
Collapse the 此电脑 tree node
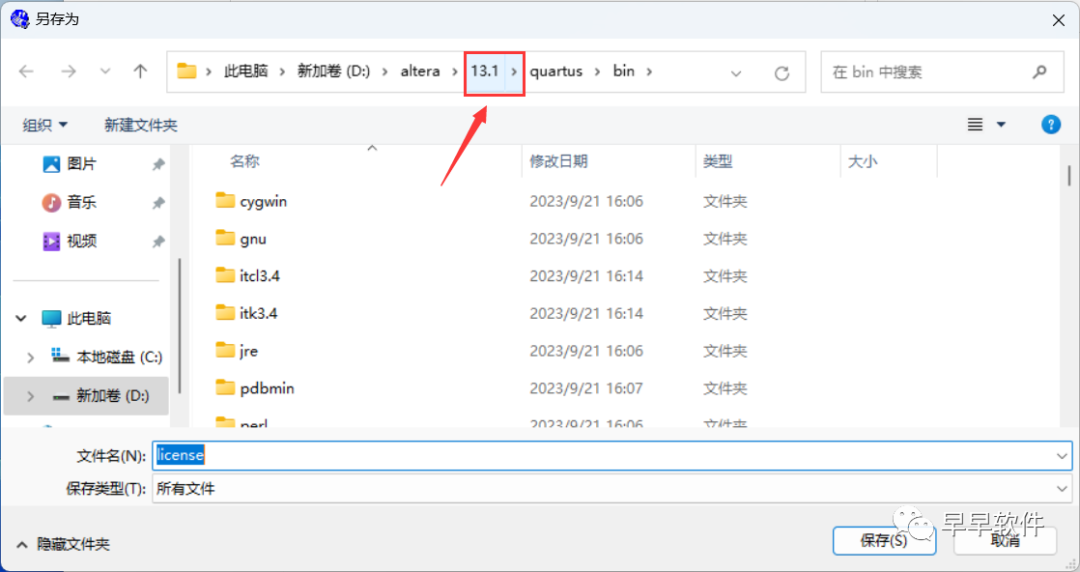(21, 318)
